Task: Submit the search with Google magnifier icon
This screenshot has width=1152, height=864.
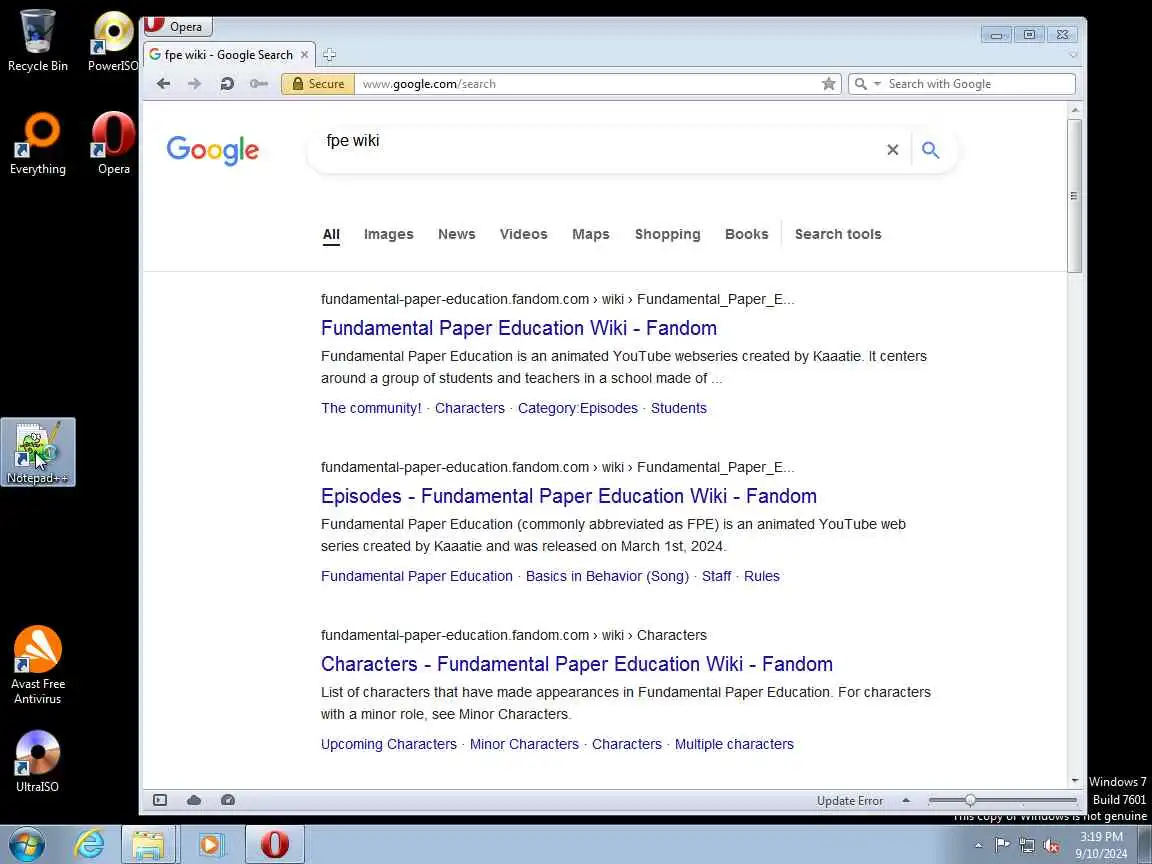Action: click(930, 150)
